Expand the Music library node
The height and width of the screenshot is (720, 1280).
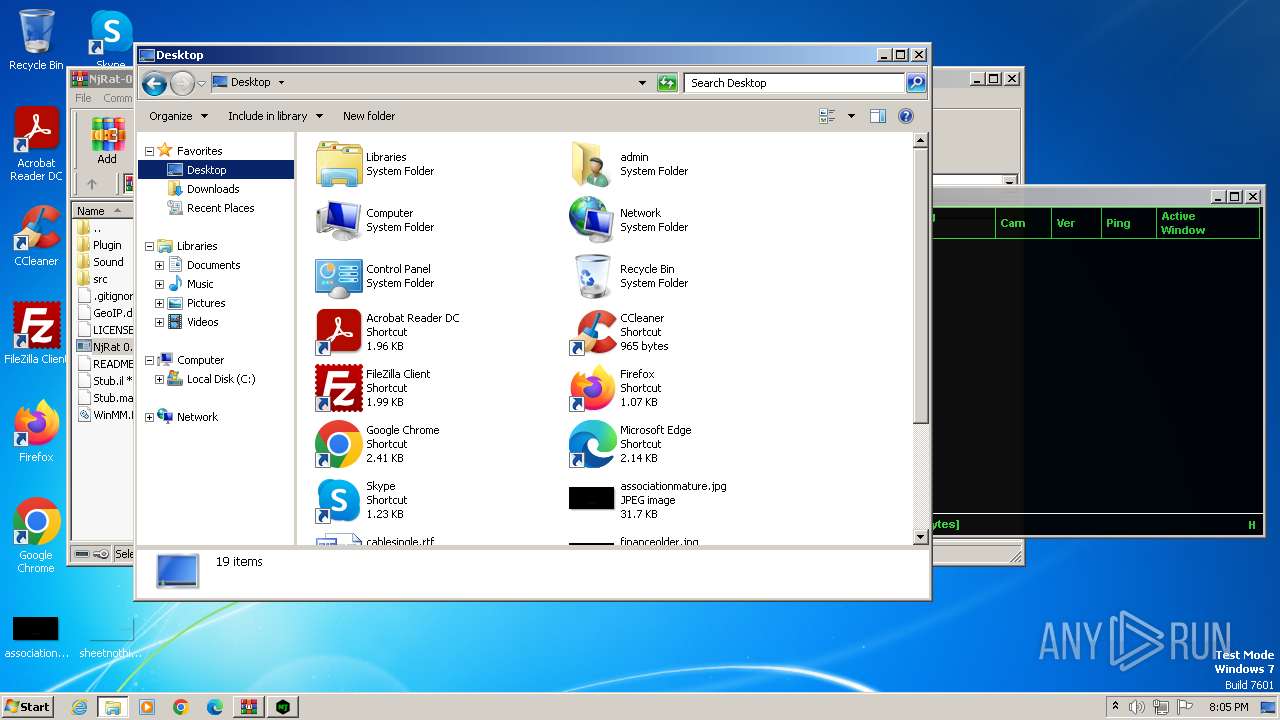tap(159, 284)
